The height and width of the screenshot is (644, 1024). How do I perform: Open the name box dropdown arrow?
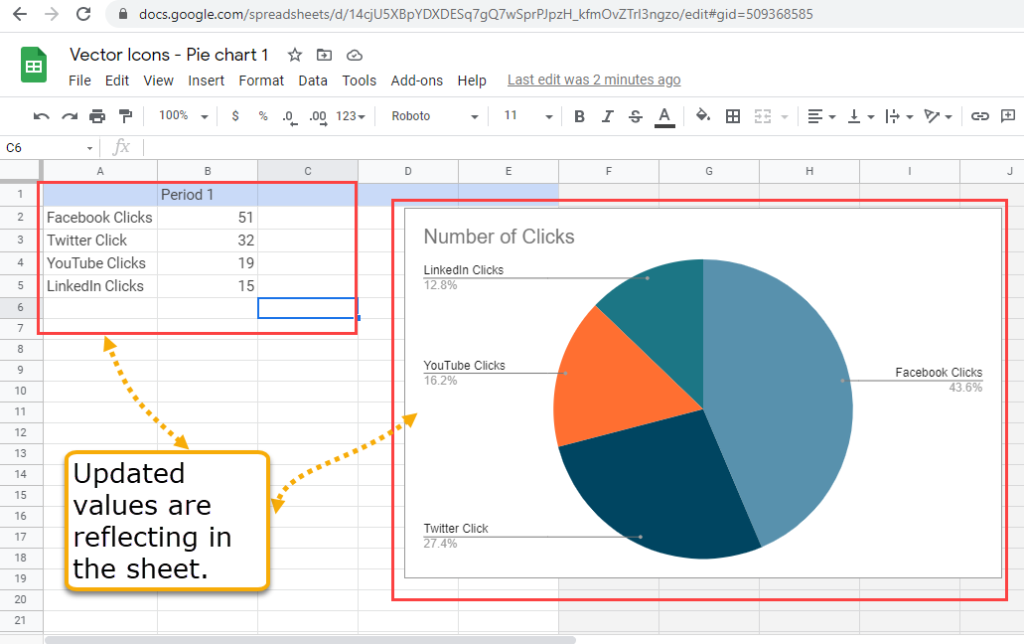point(89,148)
